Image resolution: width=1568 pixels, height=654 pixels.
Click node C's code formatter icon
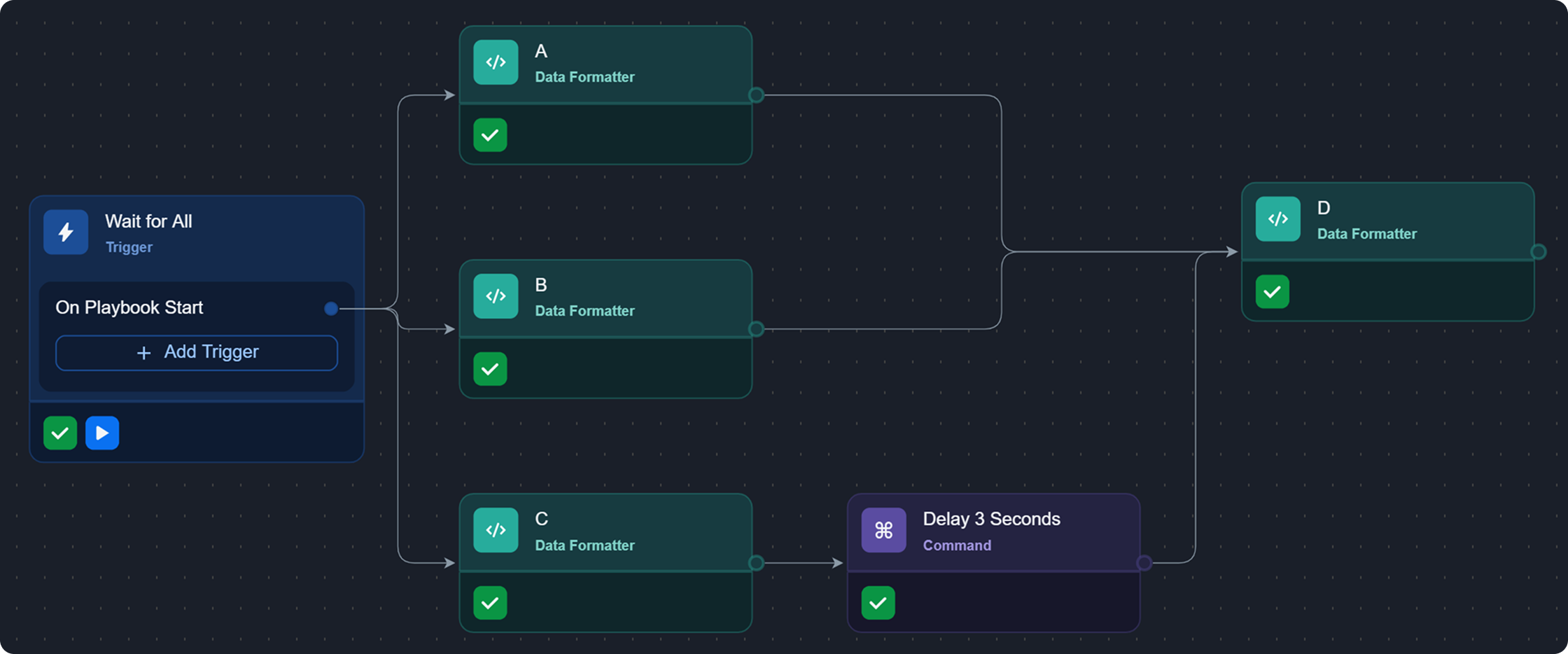point(496,530)
